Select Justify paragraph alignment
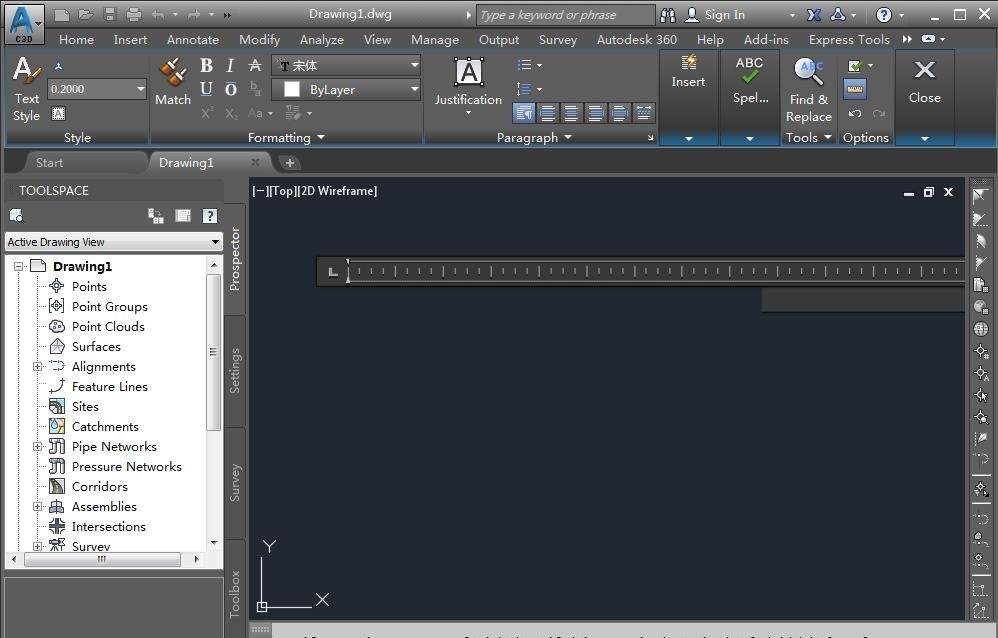Viewport: 998px width, 638px height. (619, 113)
